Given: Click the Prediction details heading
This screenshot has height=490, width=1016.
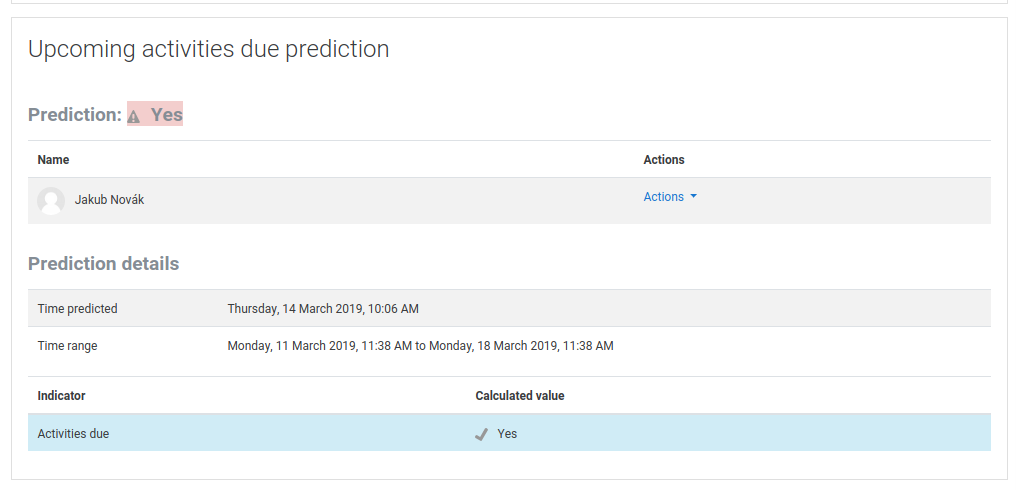Looking at the screenshot, I should click(104, 264).
